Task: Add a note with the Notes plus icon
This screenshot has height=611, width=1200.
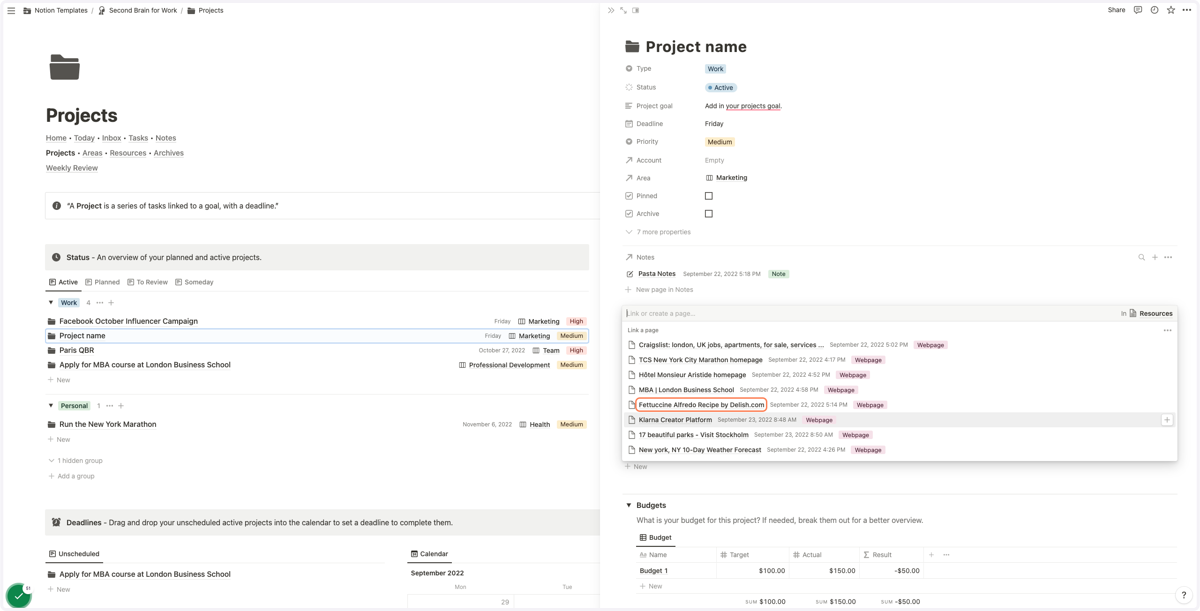Action: coord(1155,257)
